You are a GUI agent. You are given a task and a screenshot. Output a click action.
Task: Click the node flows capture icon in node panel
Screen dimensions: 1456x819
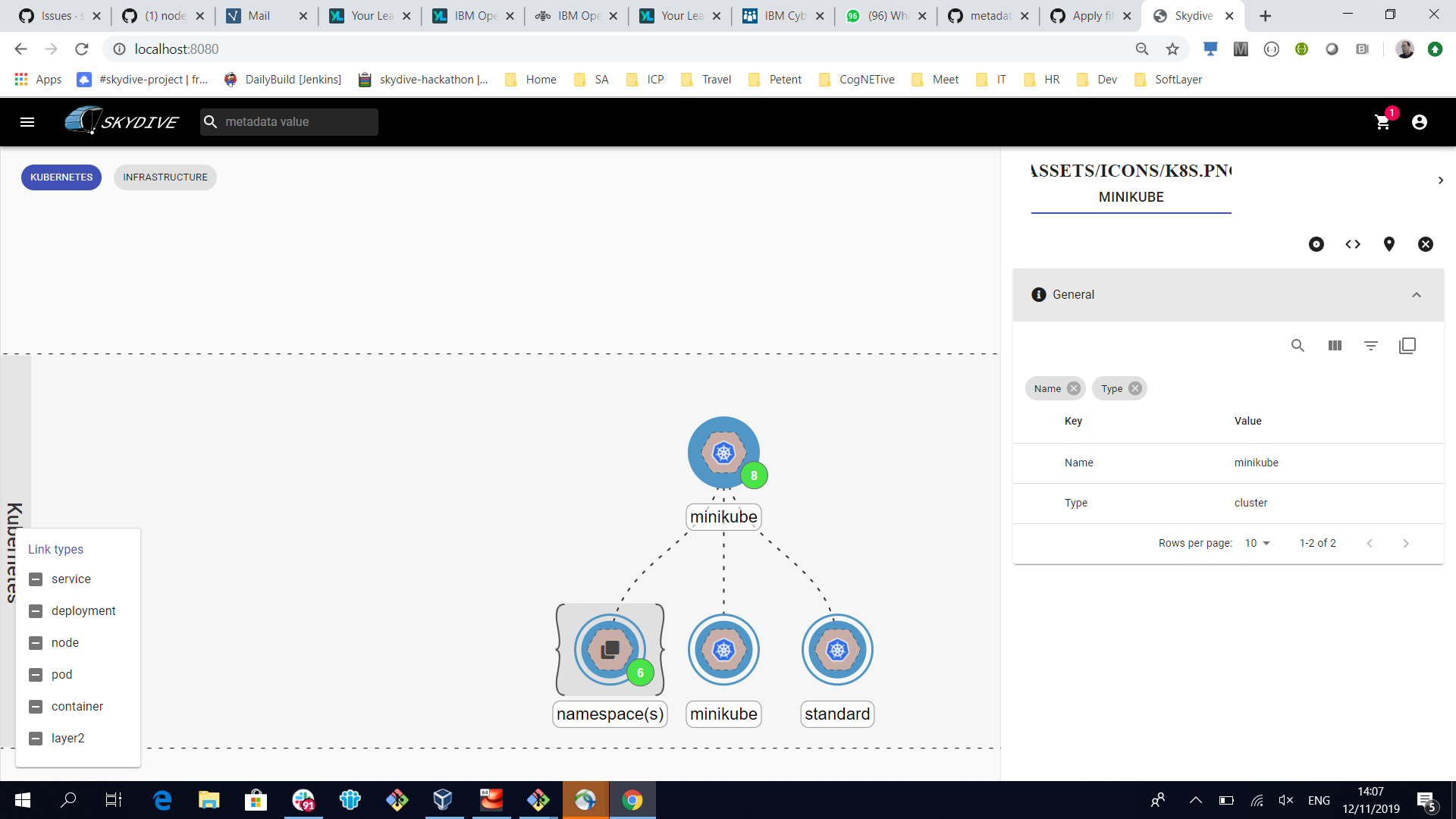tap(1316, 244)
